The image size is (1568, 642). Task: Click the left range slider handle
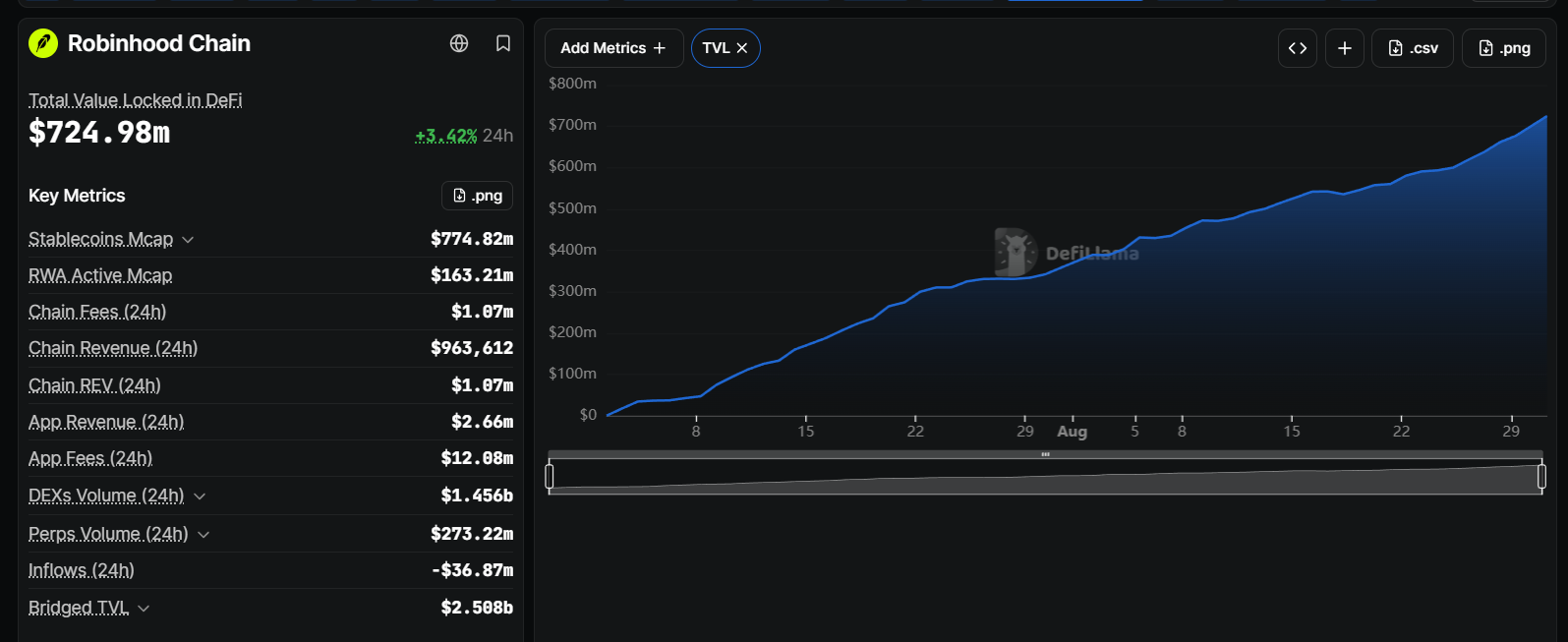tap(550, 477)
